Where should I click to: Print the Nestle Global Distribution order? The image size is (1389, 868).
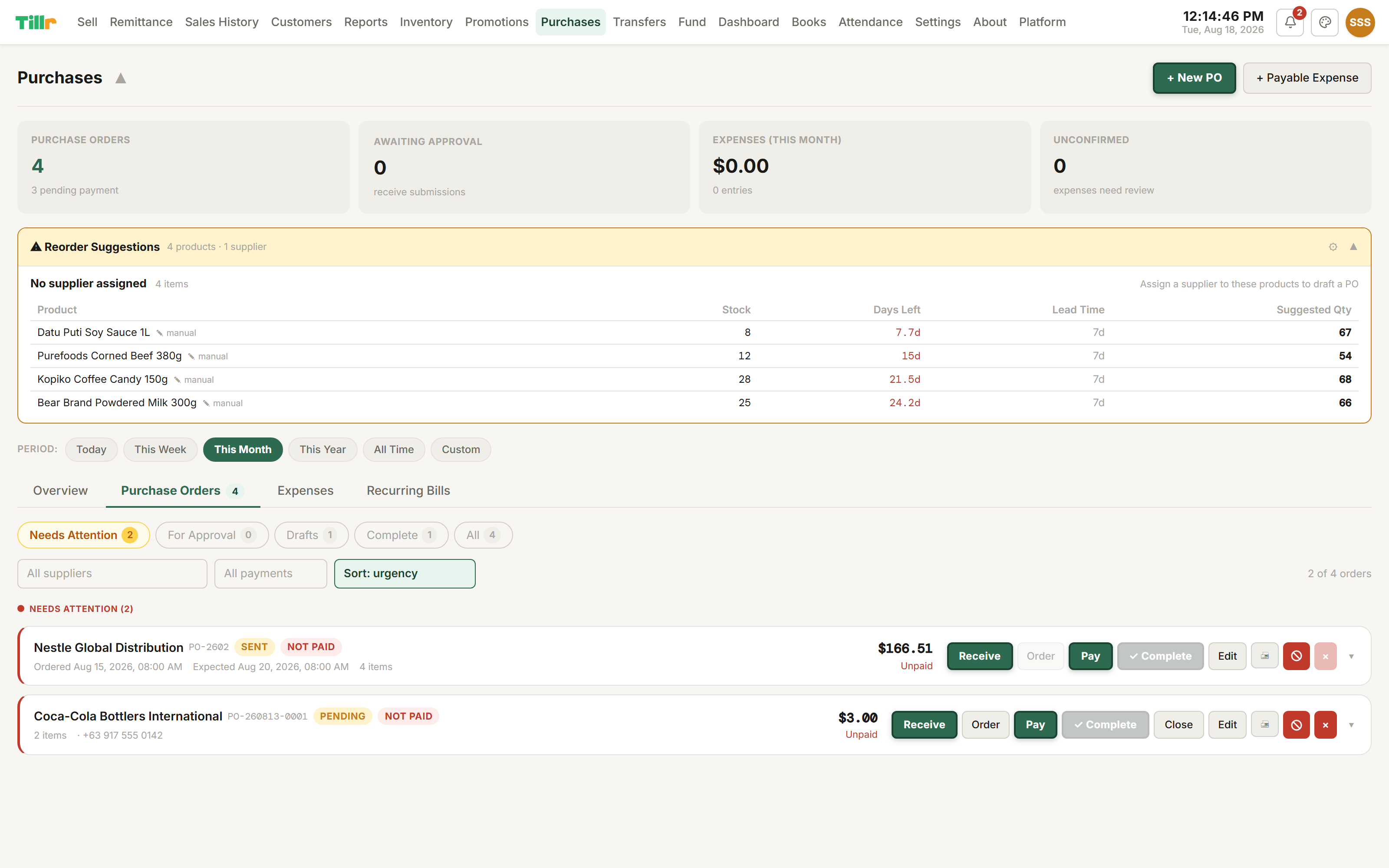(1264, 656)
